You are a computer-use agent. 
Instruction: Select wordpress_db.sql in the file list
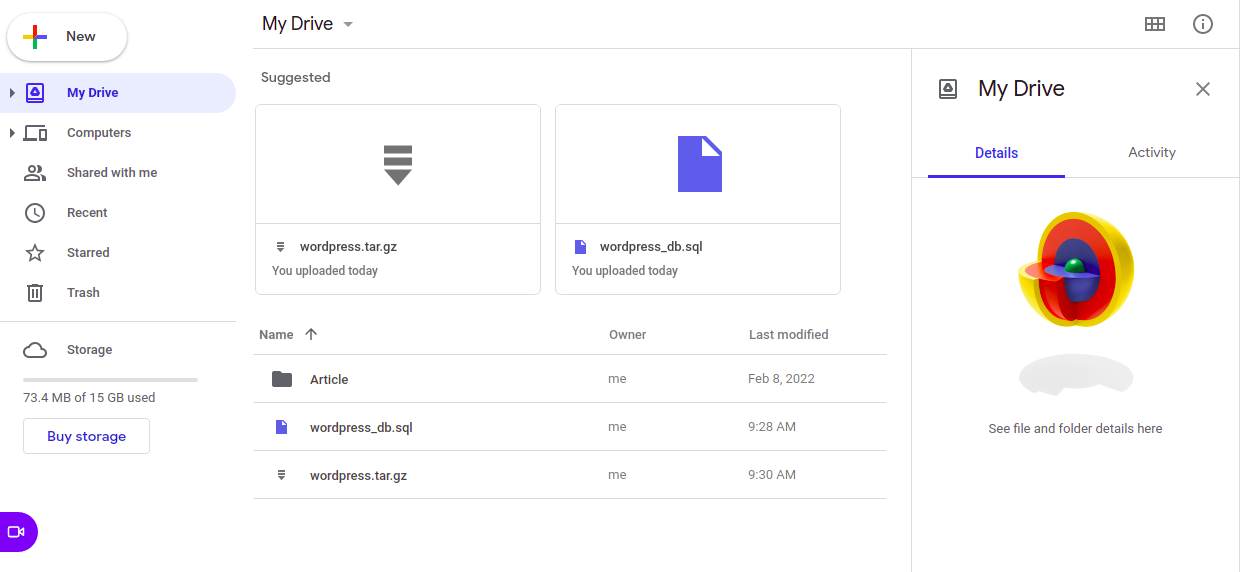pyautogui.click(x=570, y=427)
